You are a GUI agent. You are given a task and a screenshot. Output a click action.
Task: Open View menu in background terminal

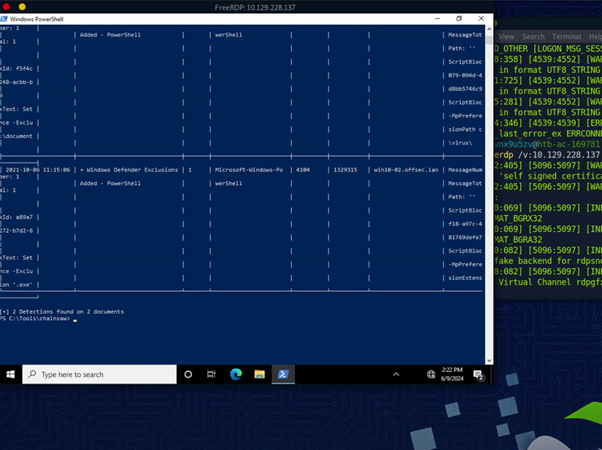coord(506,36)
